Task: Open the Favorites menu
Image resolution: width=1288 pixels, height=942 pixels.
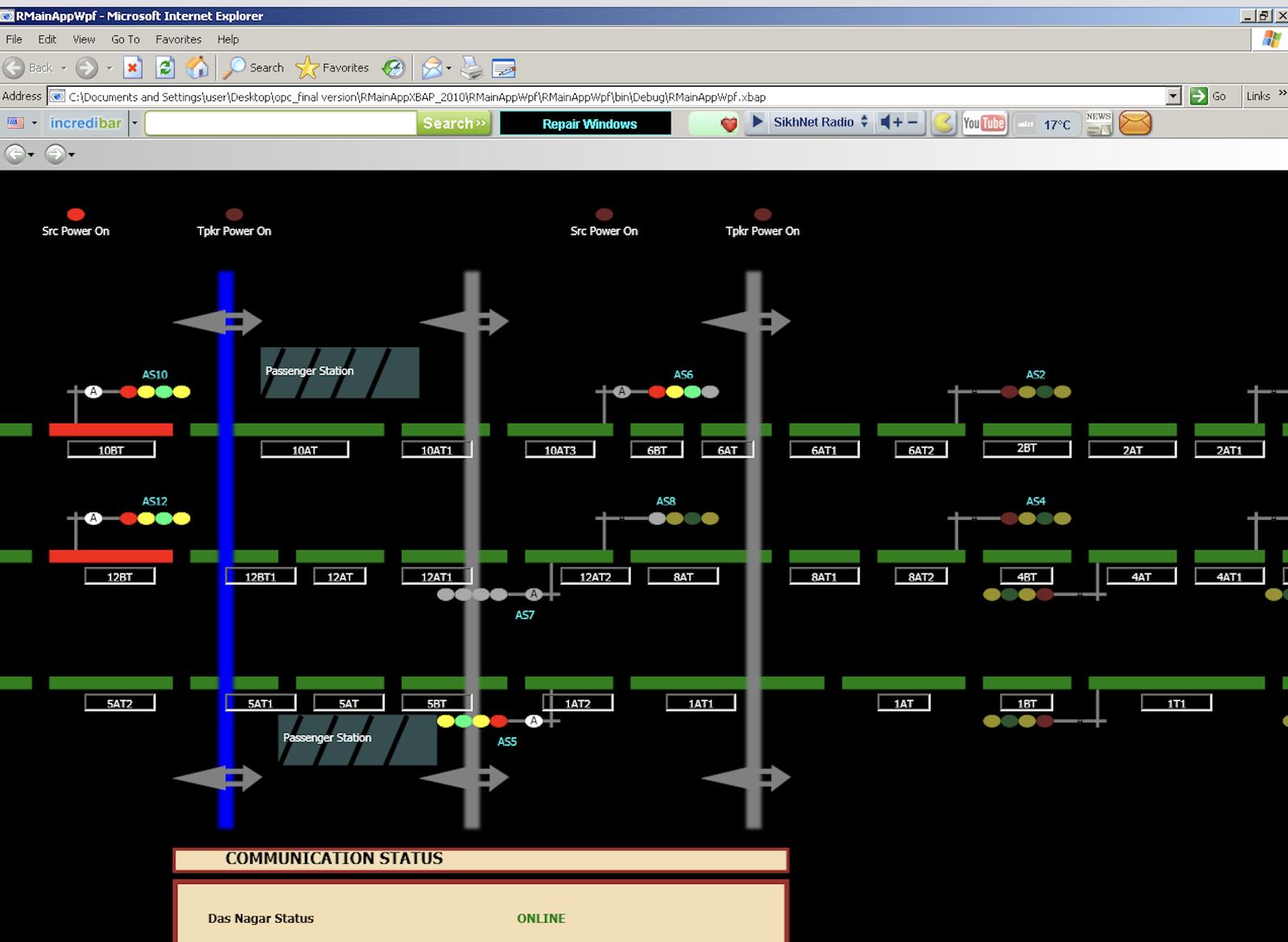Action: coord(178,39)
